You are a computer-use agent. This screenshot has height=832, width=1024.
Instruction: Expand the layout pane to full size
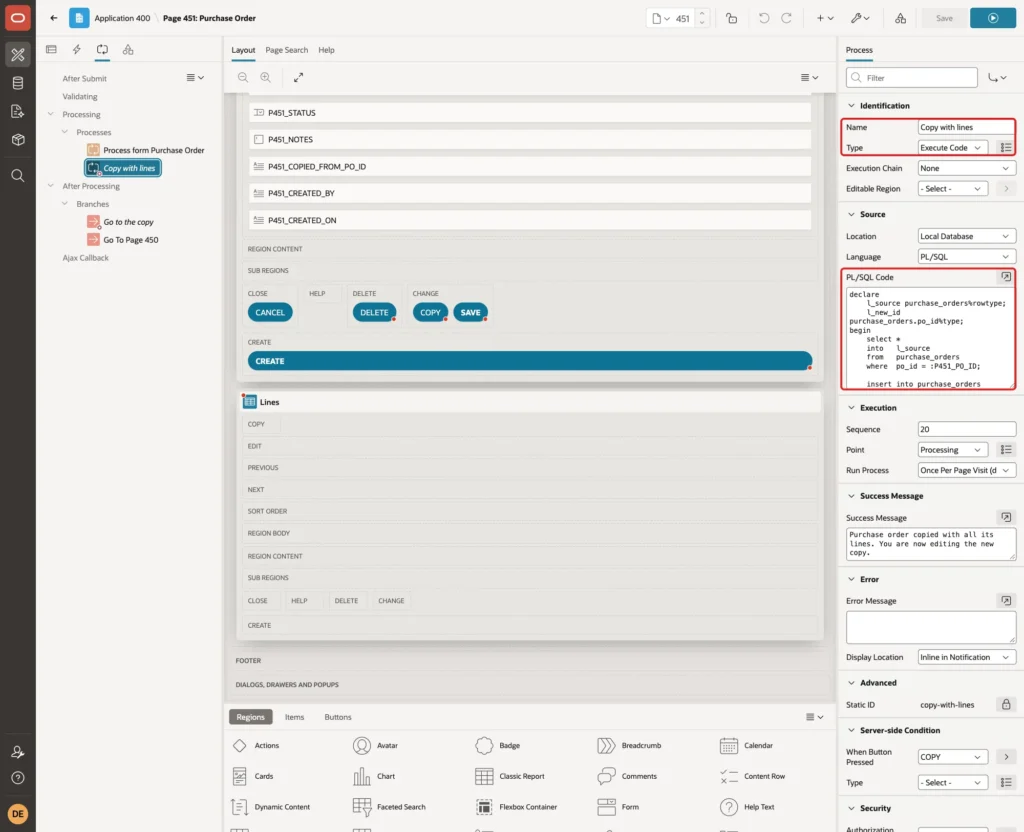click(x=298, y=77)
